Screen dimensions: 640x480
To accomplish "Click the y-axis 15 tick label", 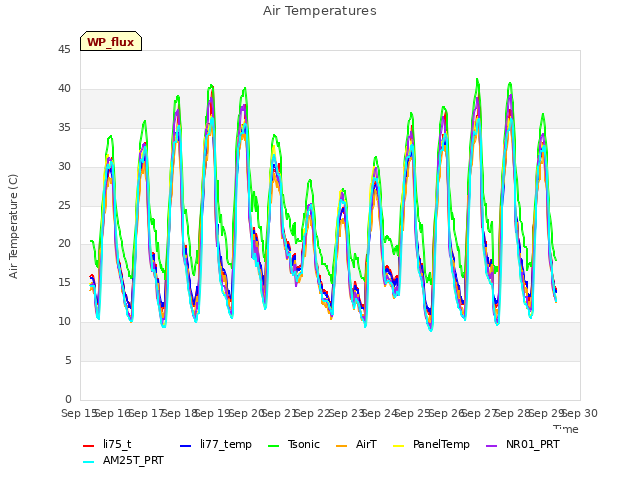I will pos(64,282).
